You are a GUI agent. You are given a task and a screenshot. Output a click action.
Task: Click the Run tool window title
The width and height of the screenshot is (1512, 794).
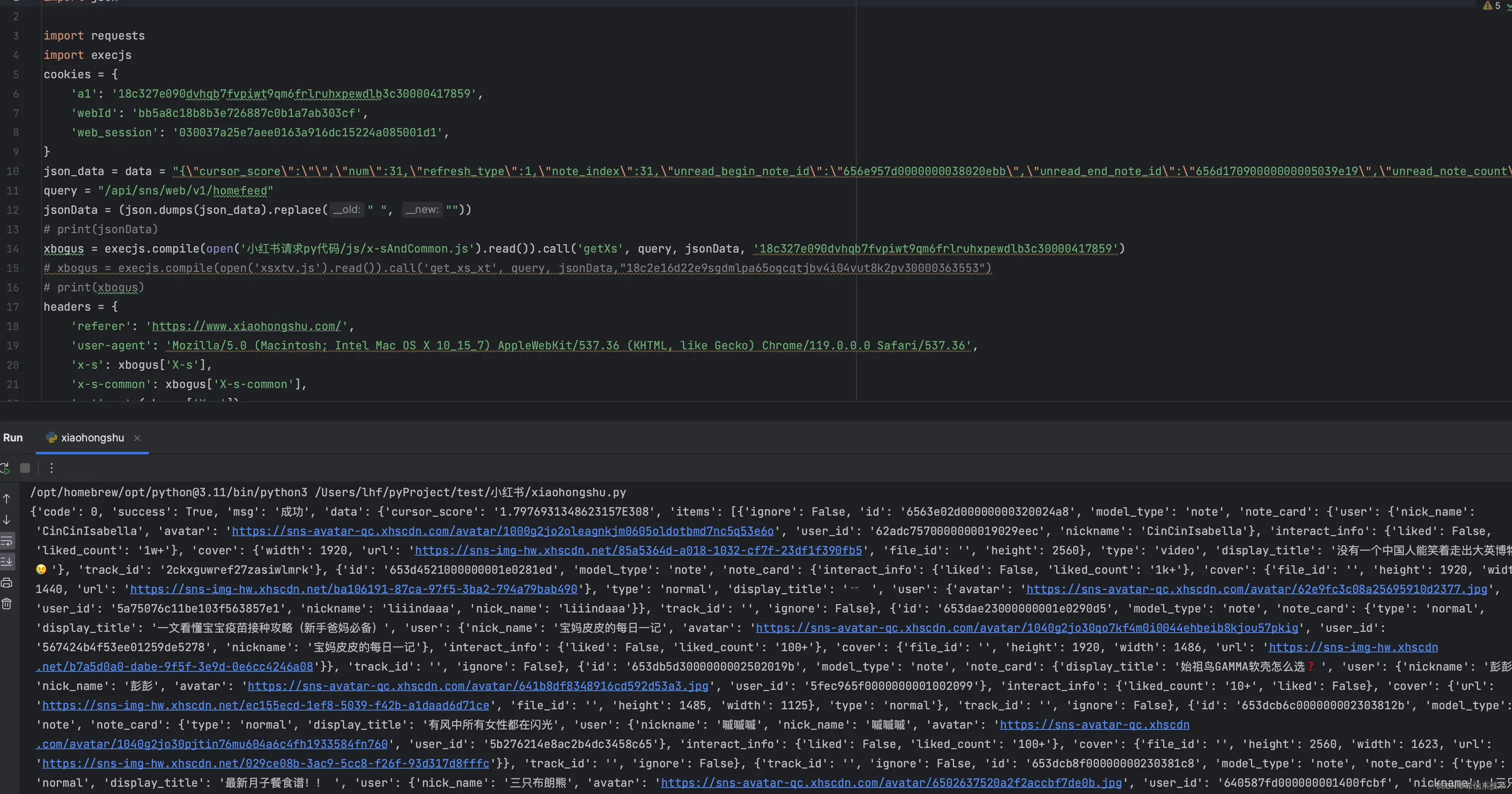(x=13, y=438)
